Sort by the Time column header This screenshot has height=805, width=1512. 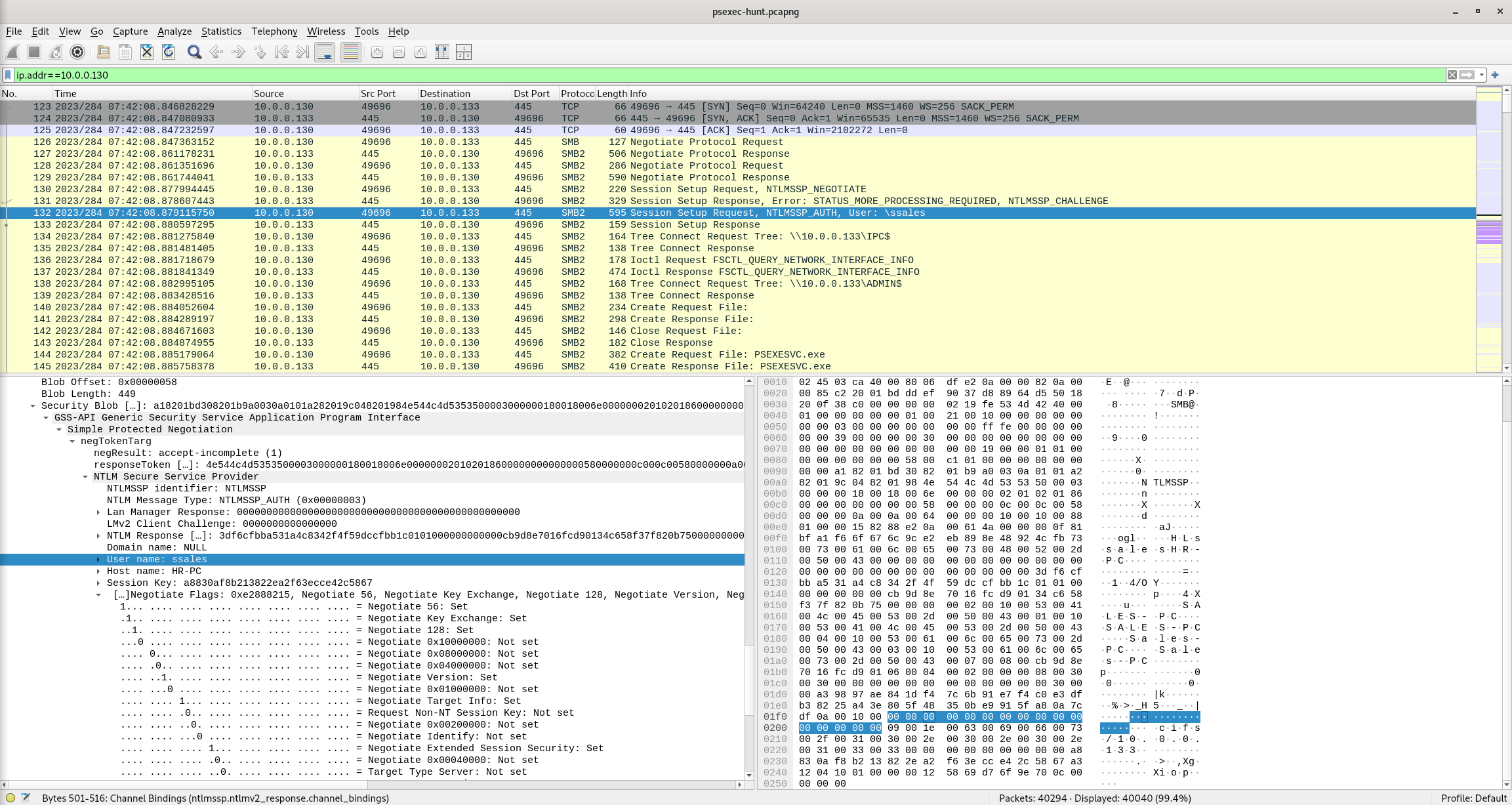[x=152, y=93]
